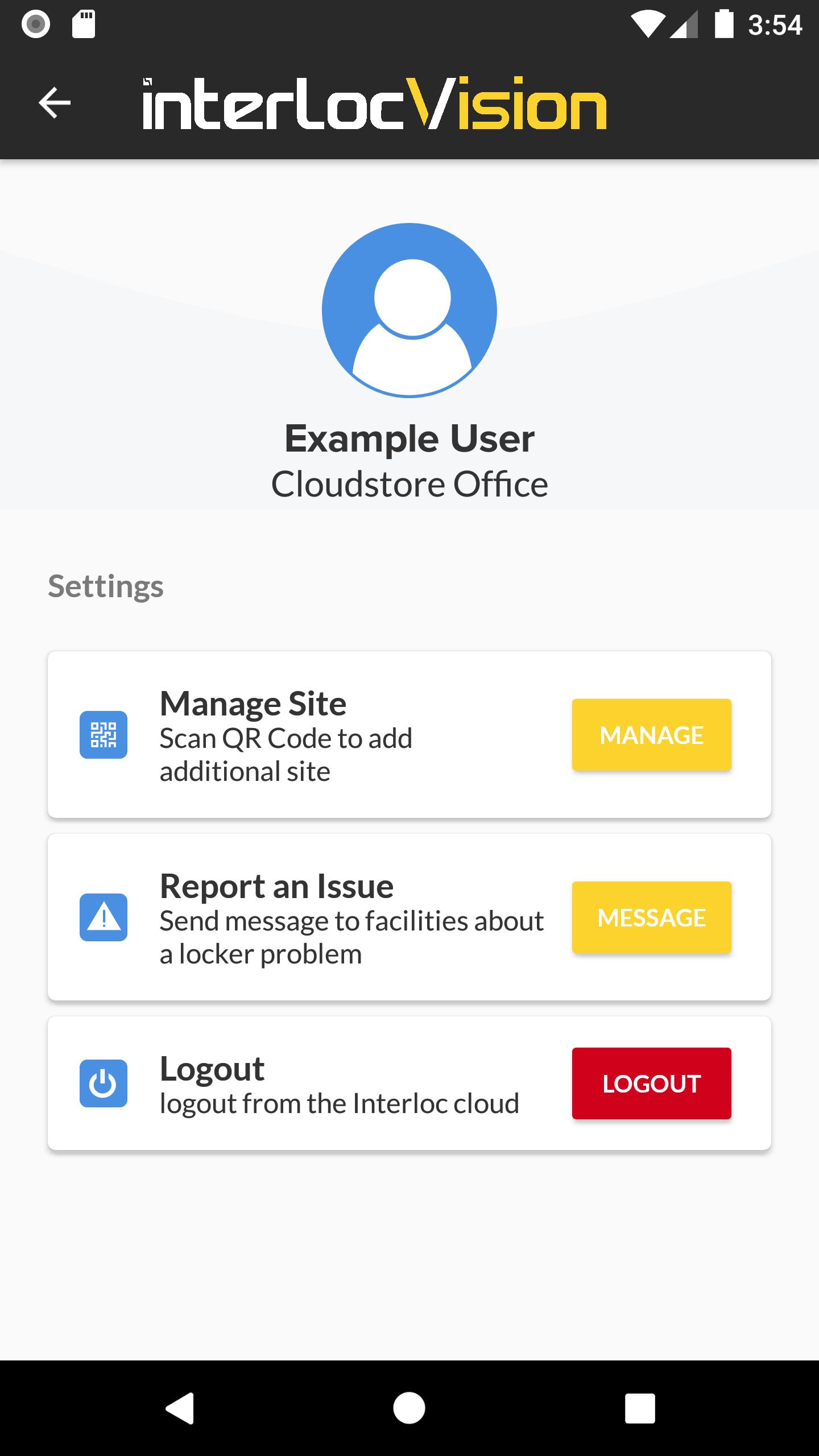Tap the SD card notification icon
The width and height of the screenshot is (819, 1456).
84,24
